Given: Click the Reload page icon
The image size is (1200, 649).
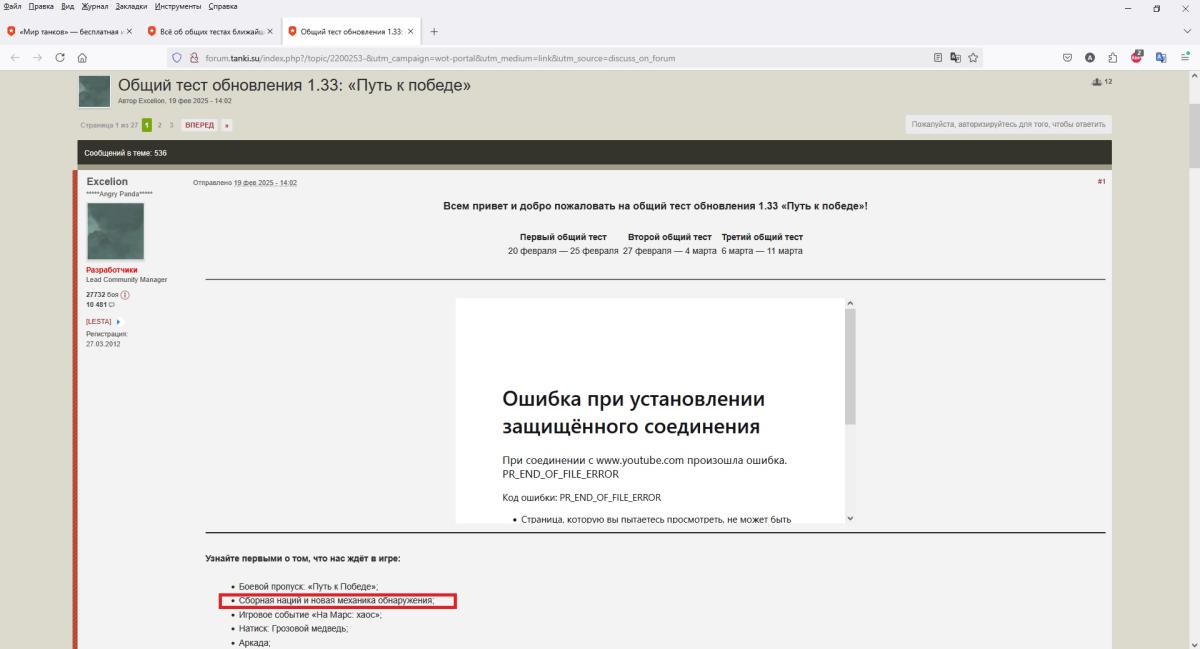Looking at the screenshot, I should [60, 58].
